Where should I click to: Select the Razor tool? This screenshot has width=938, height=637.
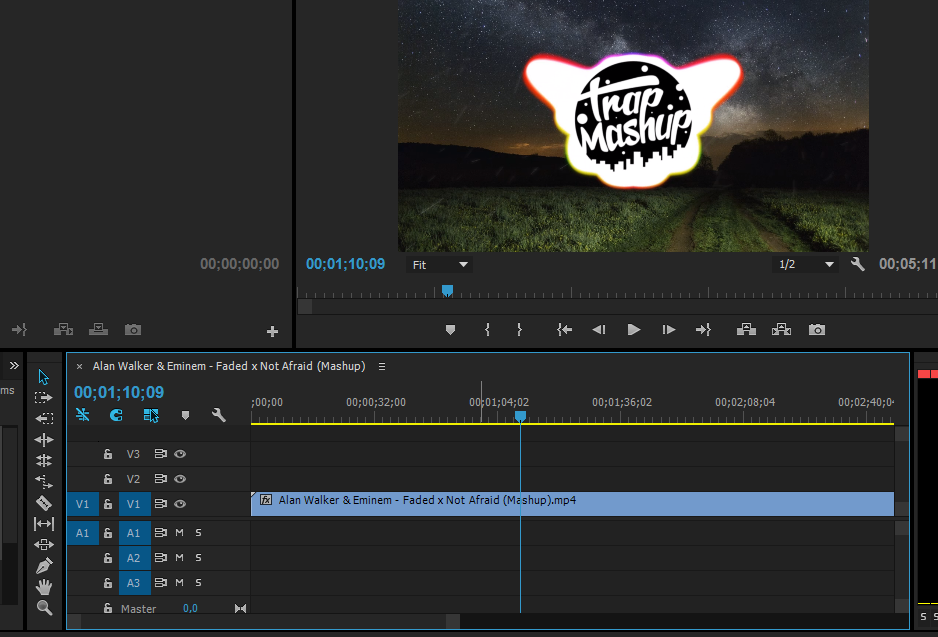(44, 503)
